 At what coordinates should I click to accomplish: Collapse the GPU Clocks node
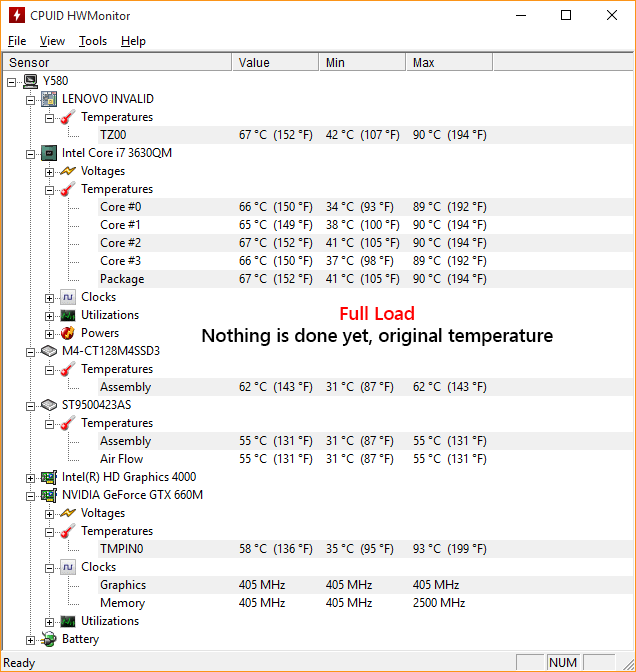pyautogui.click(x=49, y=568)
